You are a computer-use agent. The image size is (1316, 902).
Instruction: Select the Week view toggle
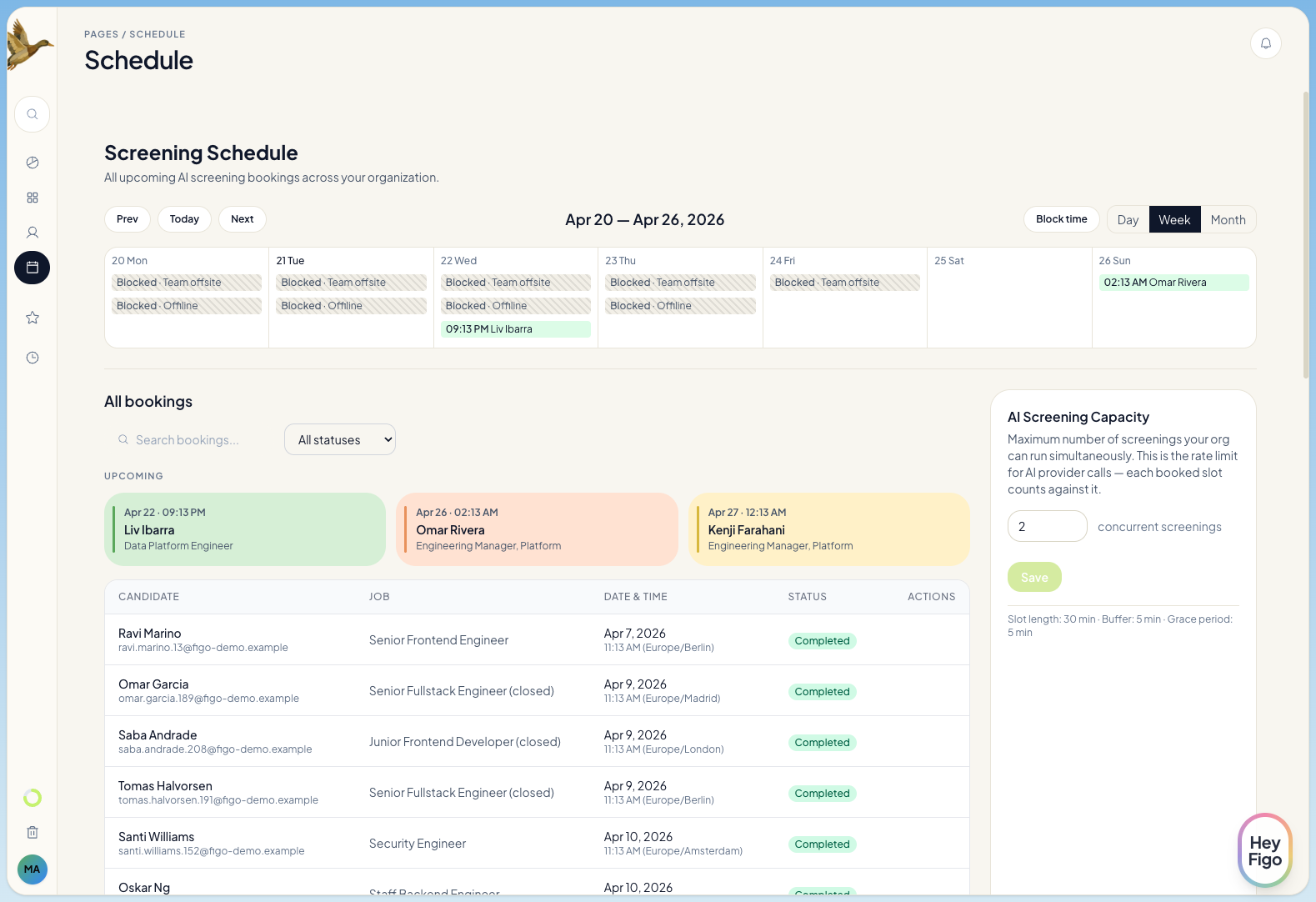click(x=1174, y=220)
